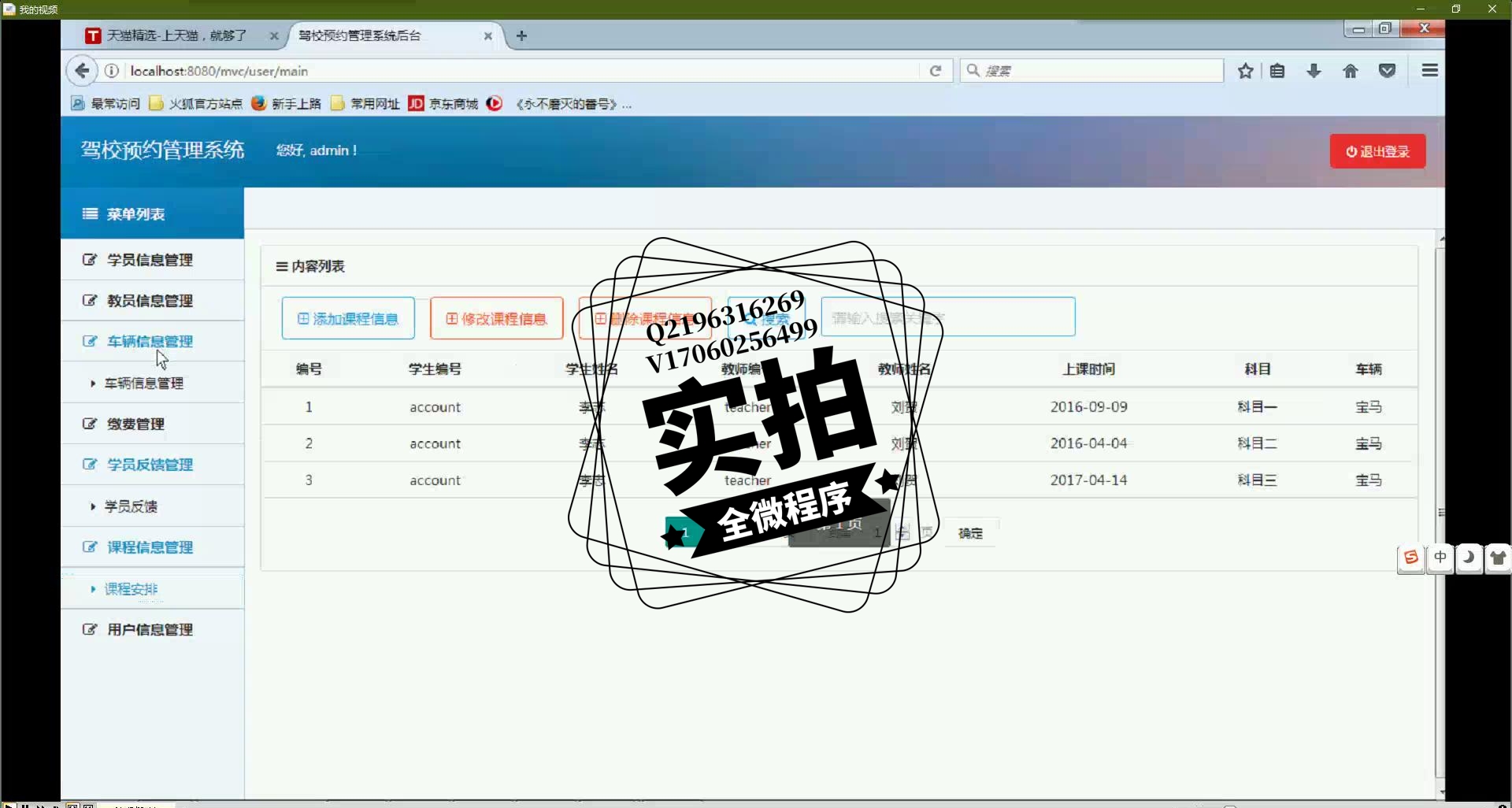Open the 最常访问 bookmark
Viewport: 1512px width, 808px height.
[106, 104]
